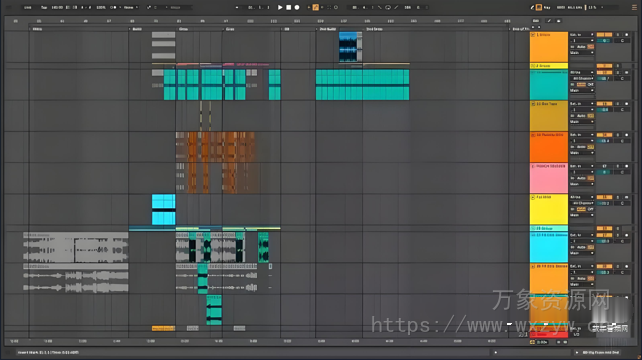Open the quantization menu showing None
The width and height of the screenshot is (642, 360).
(130, 7)
